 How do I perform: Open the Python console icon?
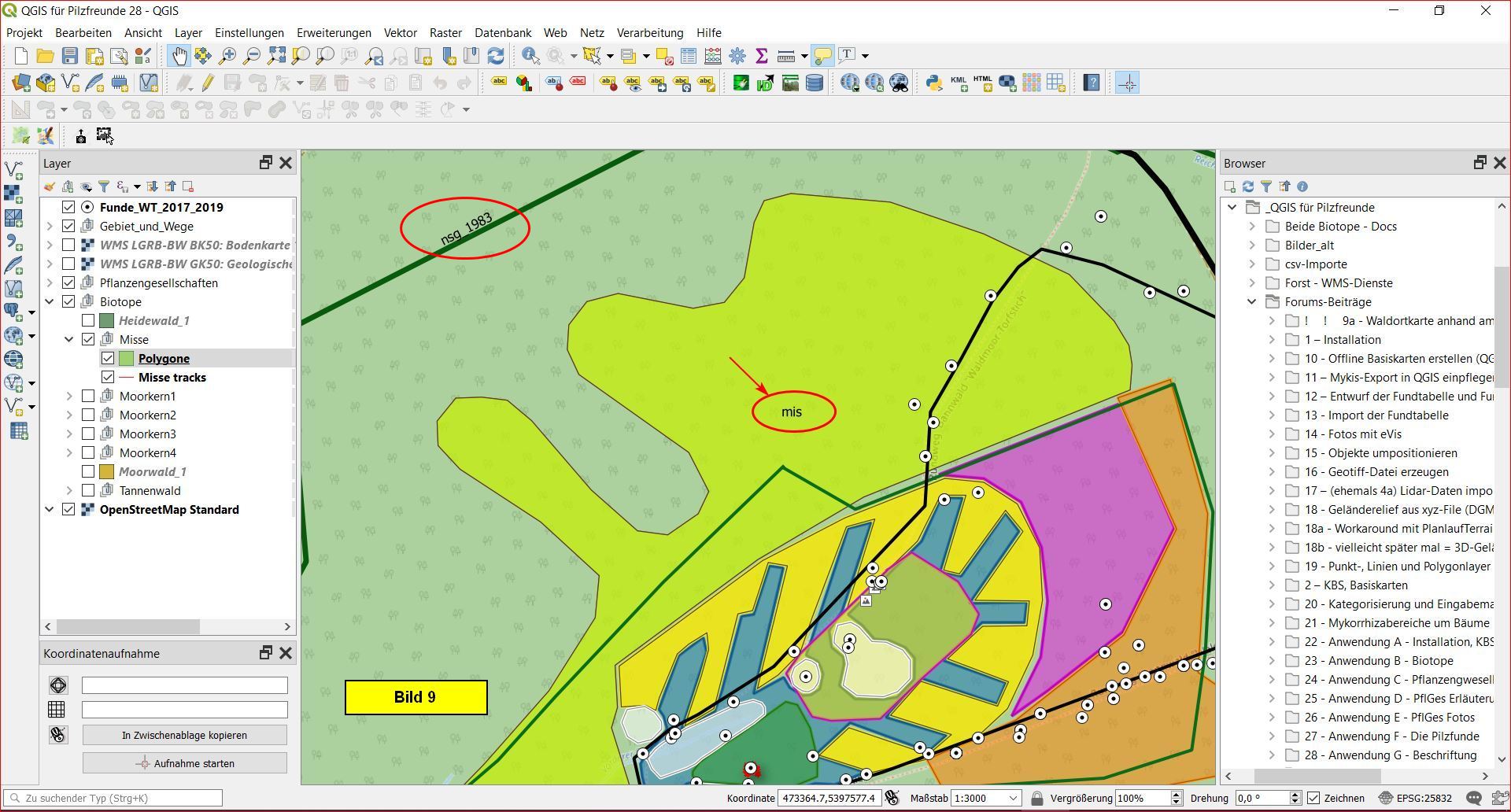pyautogui.click(x=933, y=83)
